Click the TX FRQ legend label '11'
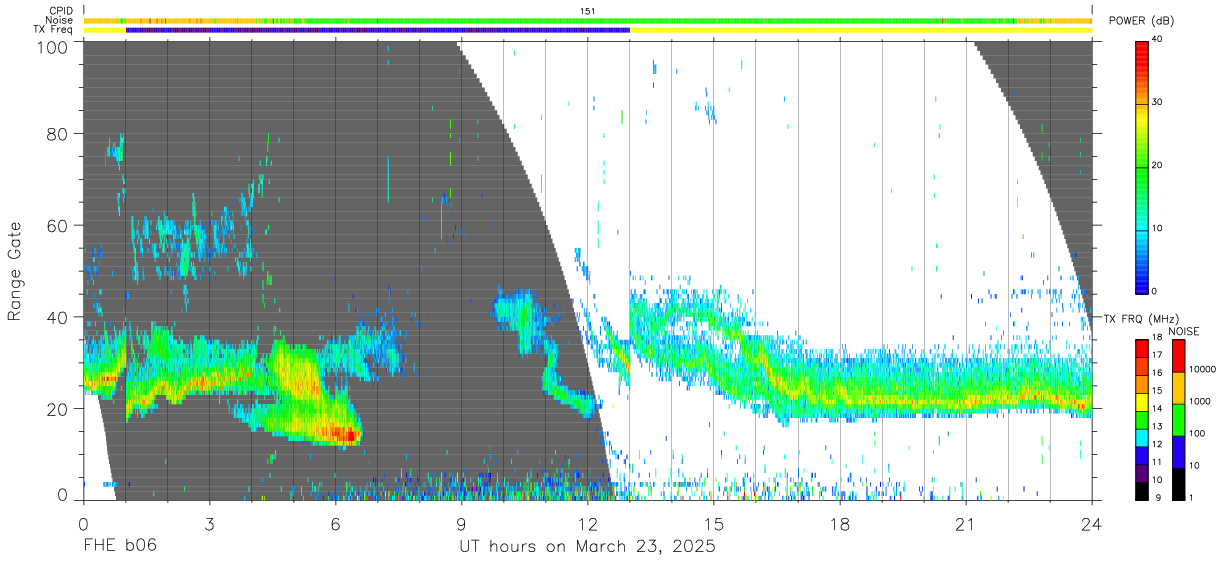This screenshot has width=1228, height=567. (x=1158, y=463)
